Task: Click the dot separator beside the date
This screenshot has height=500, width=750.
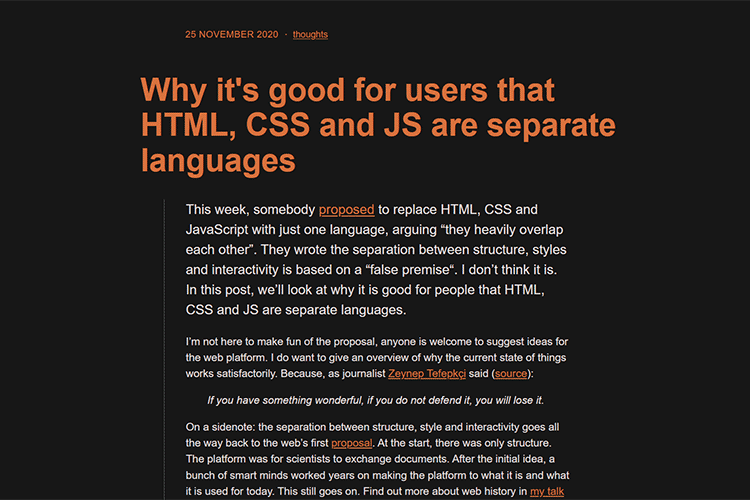Action: coord(286,35)
